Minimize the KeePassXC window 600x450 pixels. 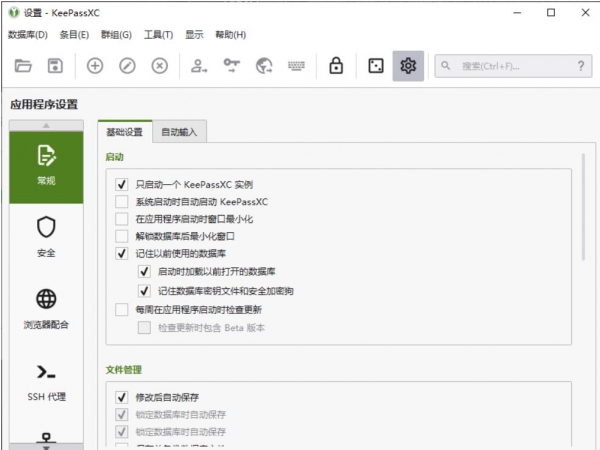tap(517, 13)
